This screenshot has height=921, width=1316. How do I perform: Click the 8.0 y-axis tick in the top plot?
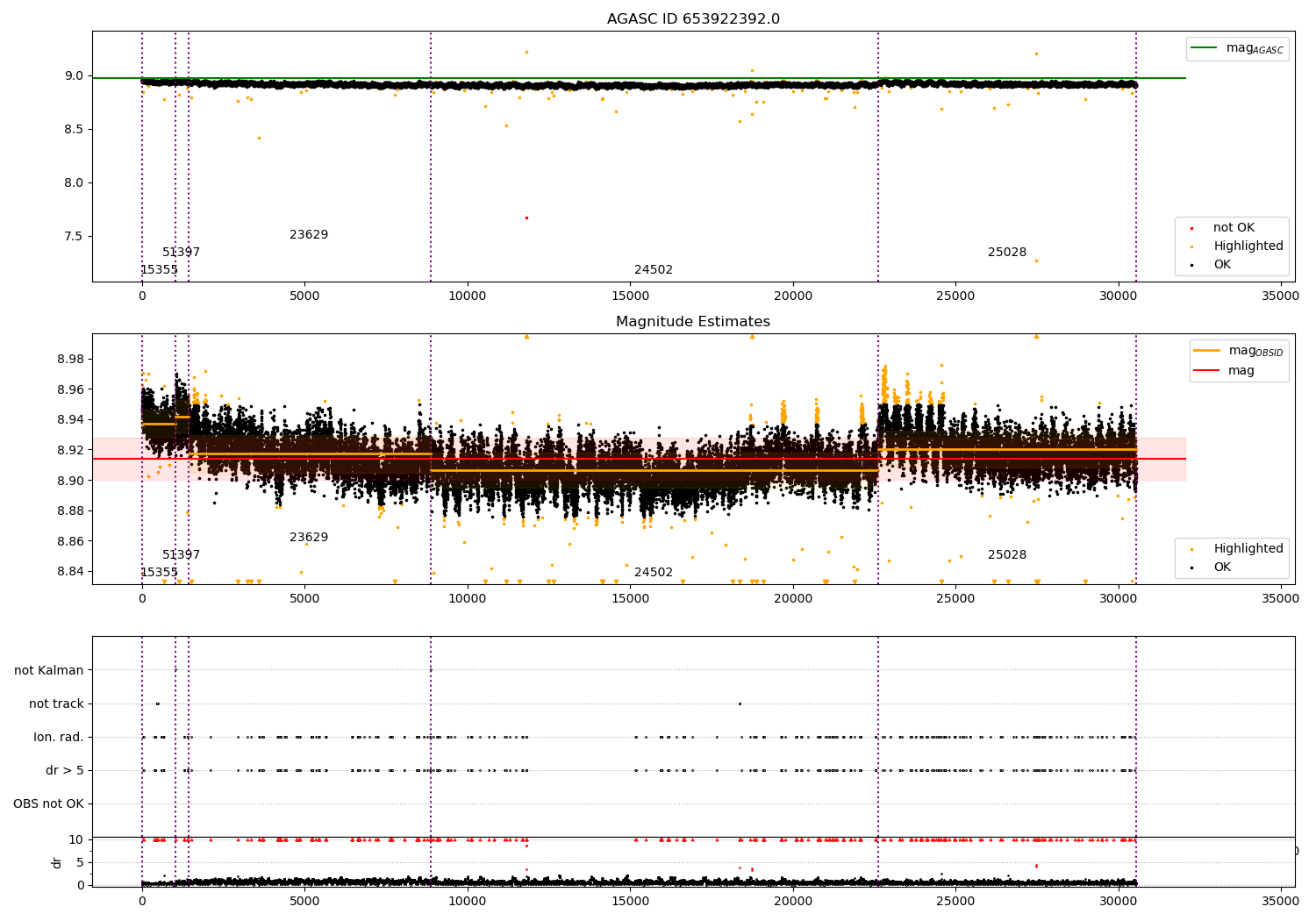point(74,183)
